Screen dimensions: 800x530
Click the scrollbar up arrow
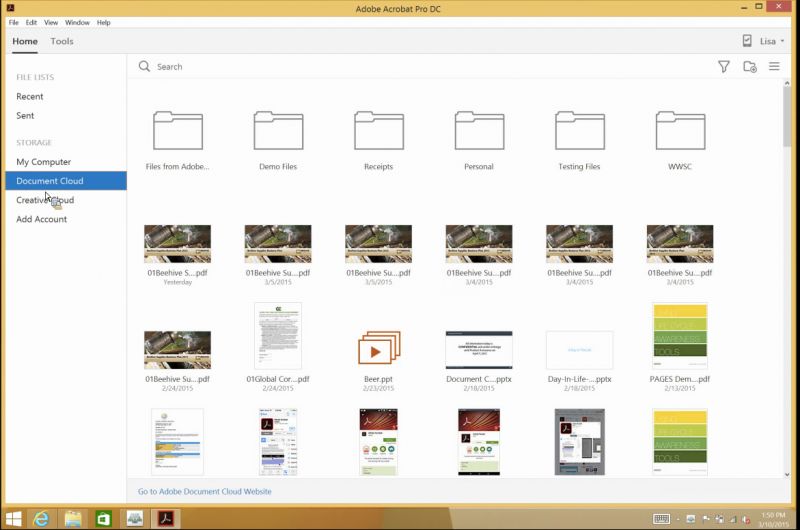(x=787, y=83)
